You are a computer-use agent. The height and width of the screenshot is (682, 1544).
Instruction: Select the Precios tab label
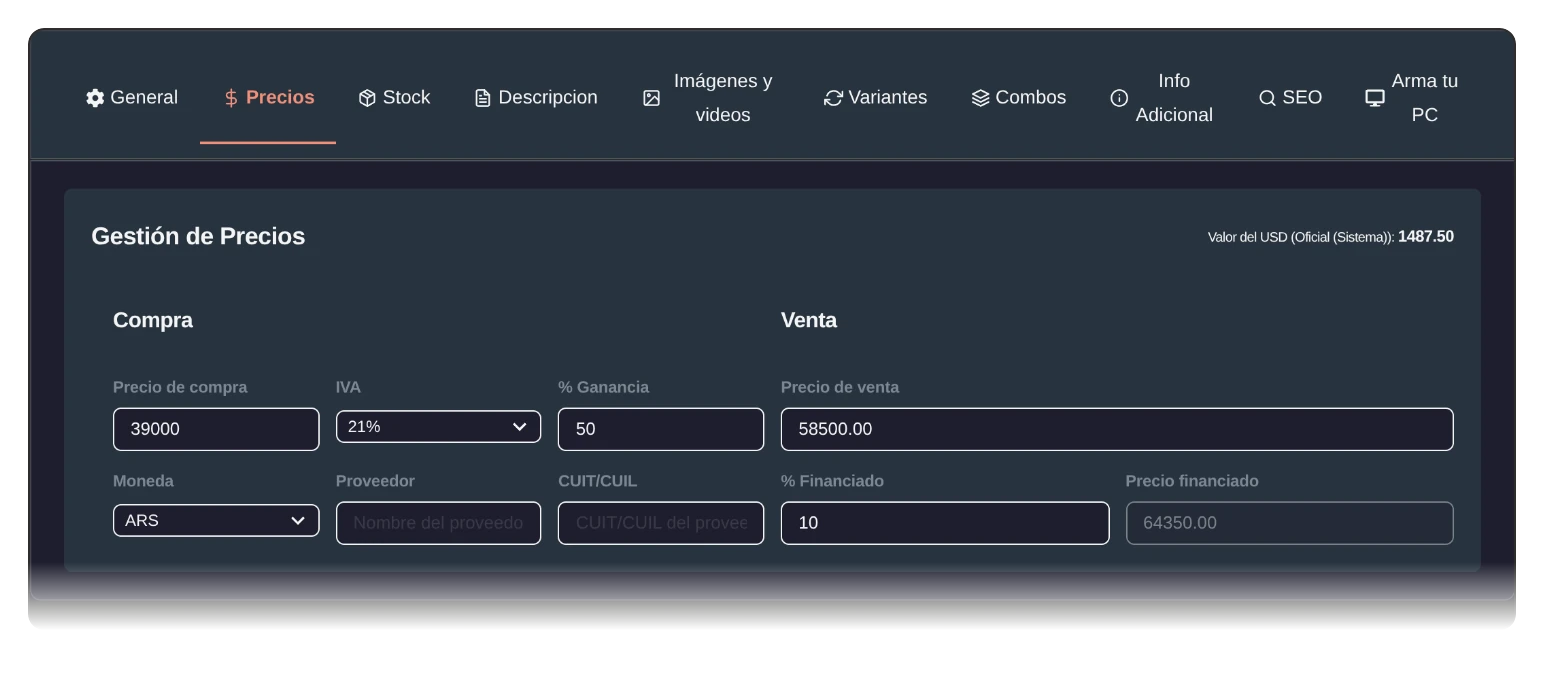tap(280, 98)
